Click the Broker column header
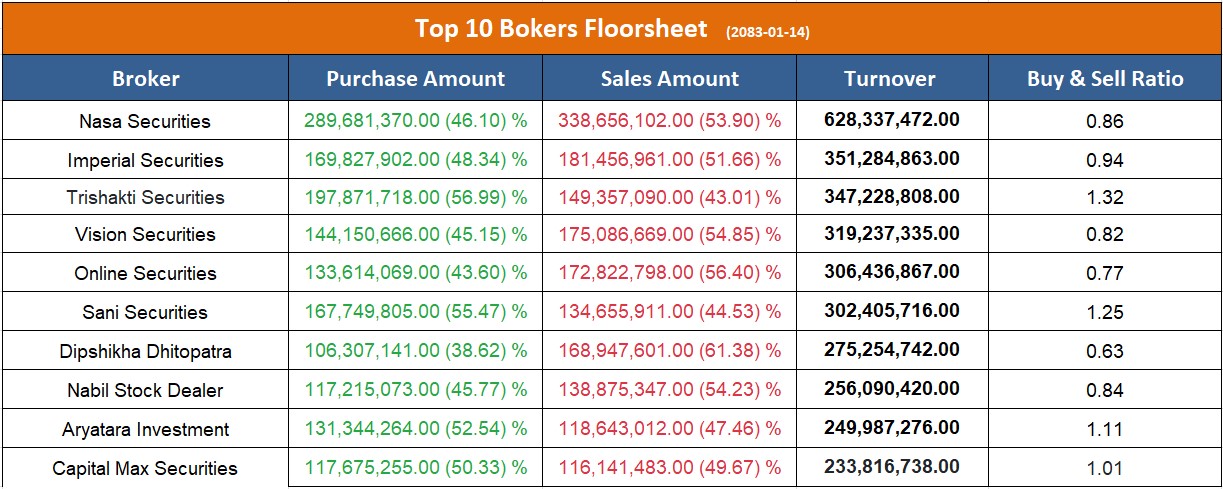The height and width of the screenshot is (489, 1223). tap(146, 78)
